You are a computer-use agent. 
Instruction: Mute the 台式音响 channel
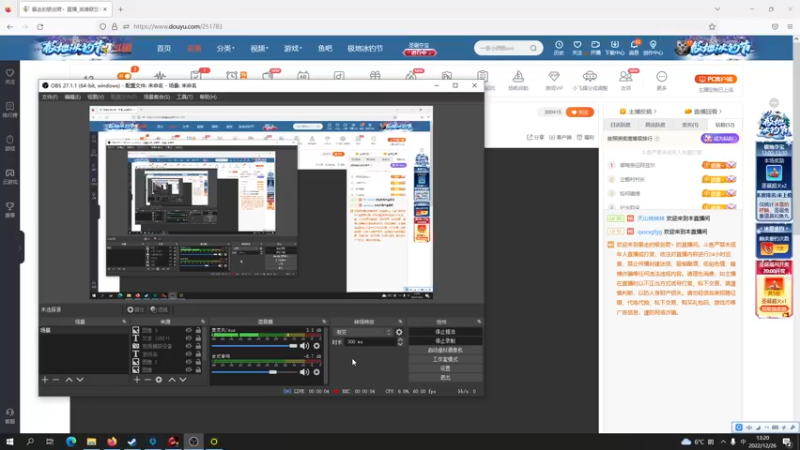tap(305, 372)
